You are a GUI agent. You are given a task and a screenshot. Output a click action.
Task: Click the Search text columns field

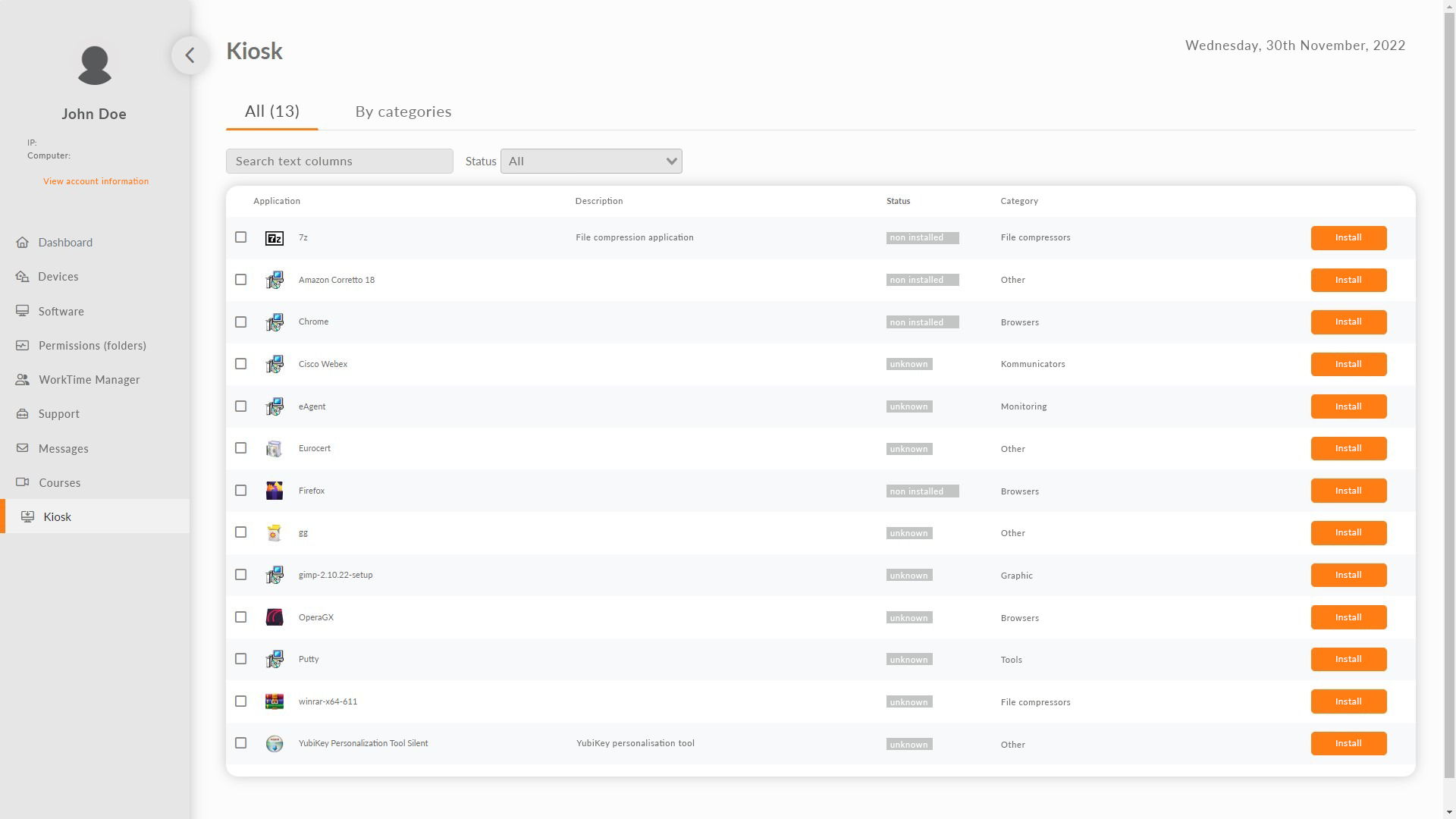(340, 161)
